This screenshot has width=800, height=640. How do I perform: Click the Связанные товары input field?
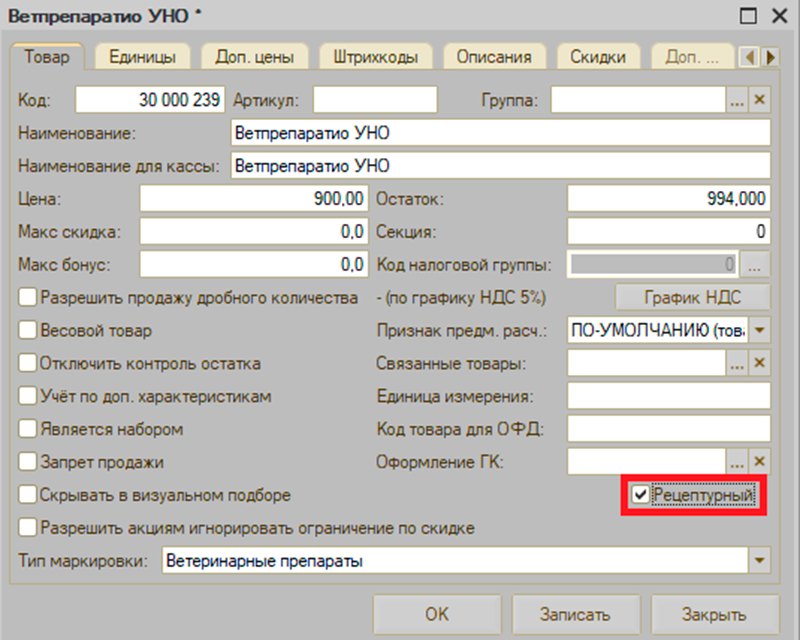646,363
